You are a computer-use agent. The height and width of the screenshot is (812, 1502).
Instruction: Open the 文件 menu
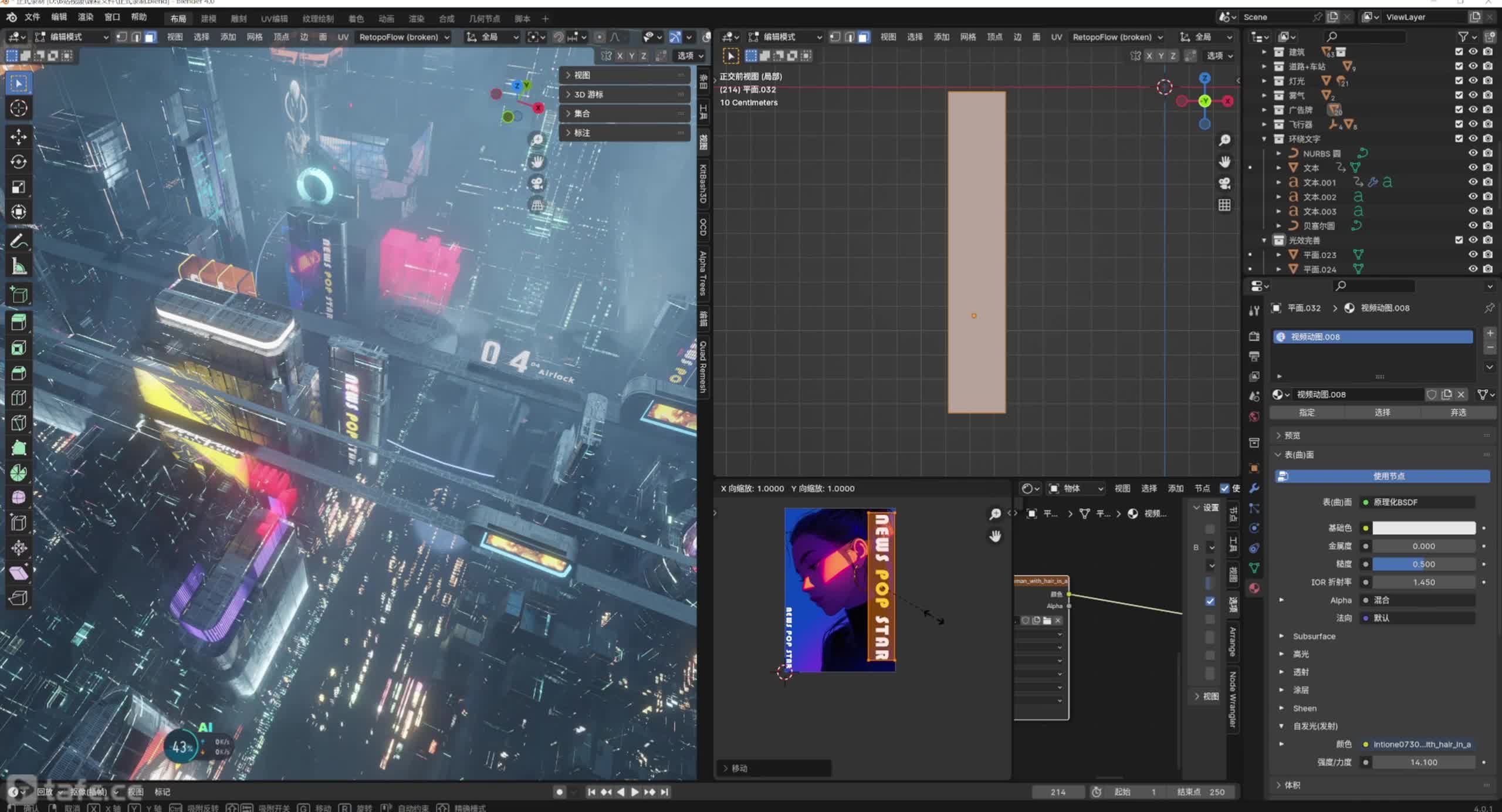pos(32,17)
